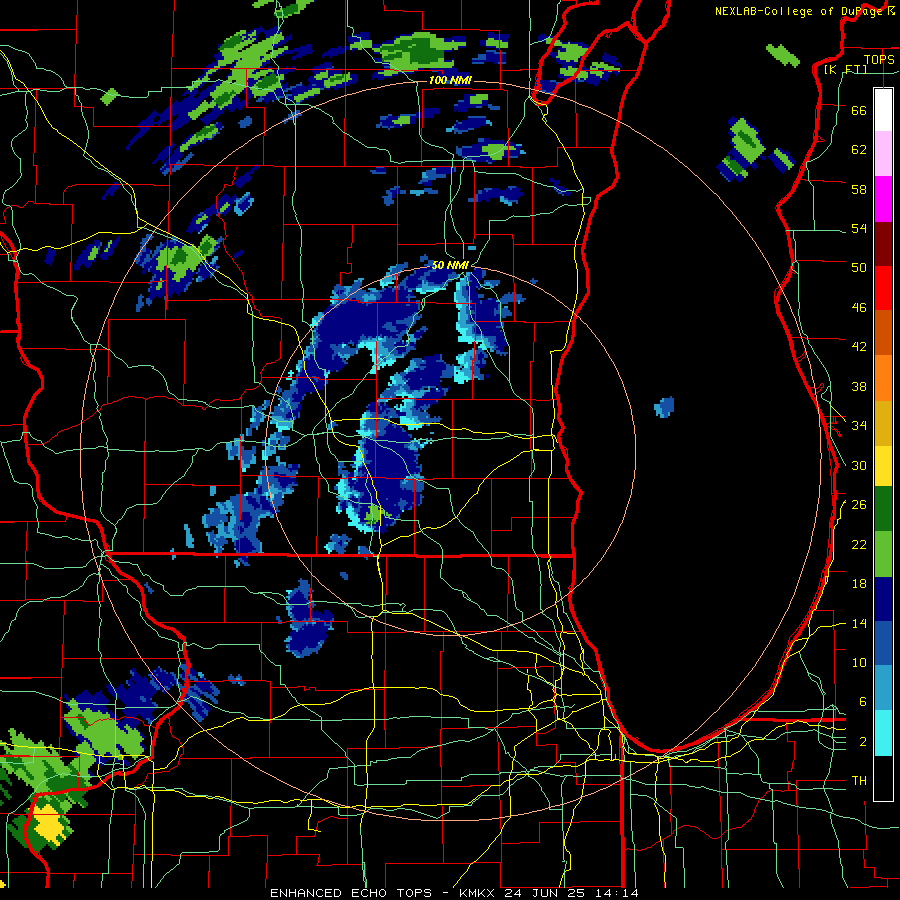Click the "34" scale label

[859, 426]
